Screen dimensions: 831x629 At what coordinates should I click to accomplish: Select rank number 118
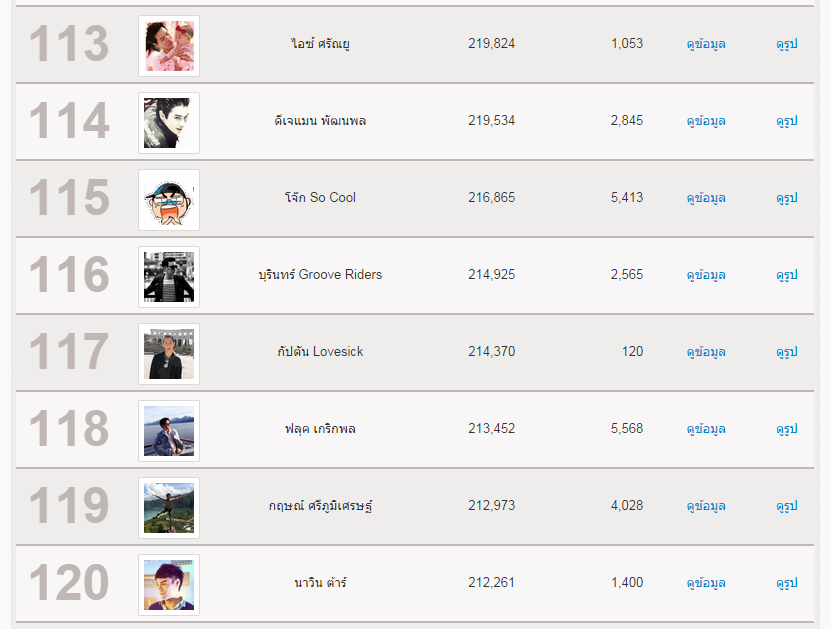point(68,429)
